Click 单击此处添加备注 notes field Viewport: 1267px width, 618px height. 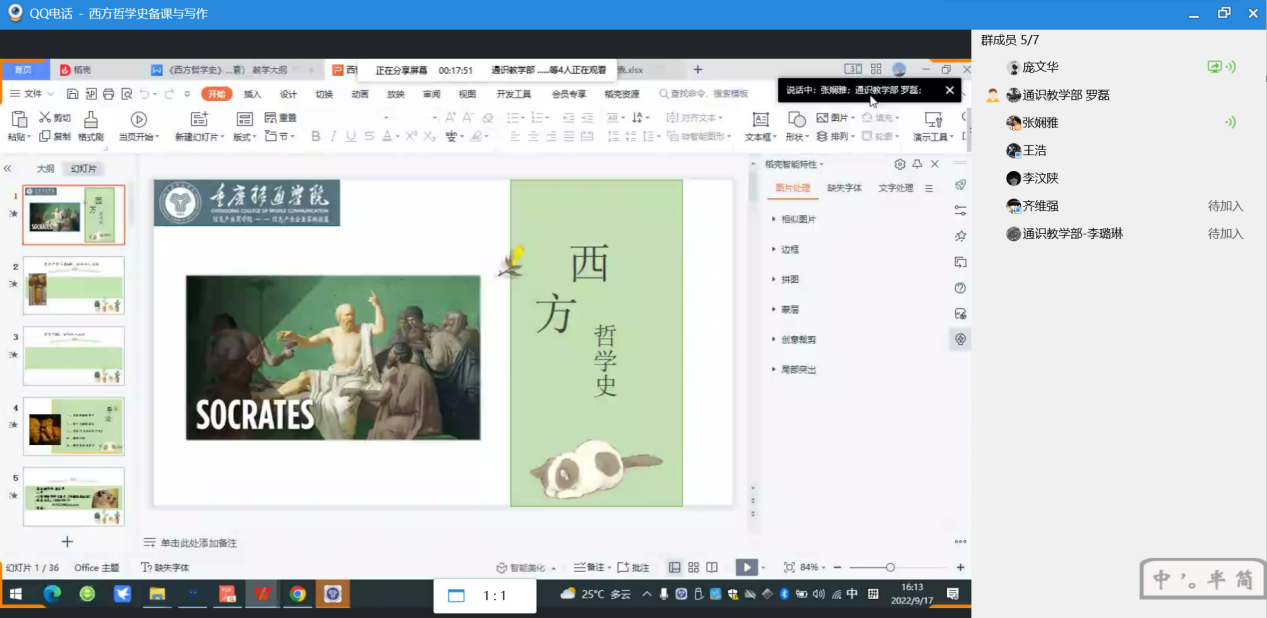pos(198,542)
